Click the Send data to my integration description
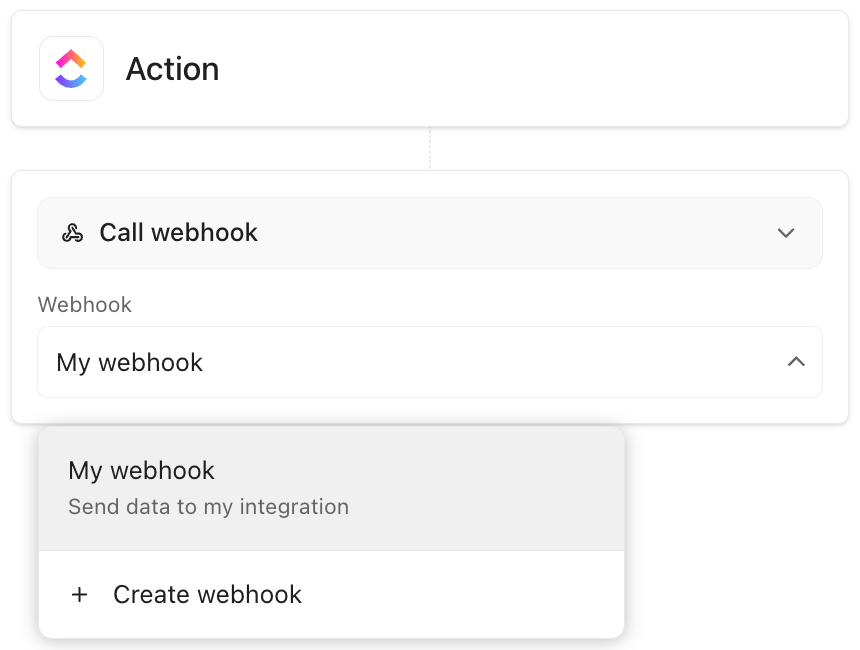 point(208,507)
